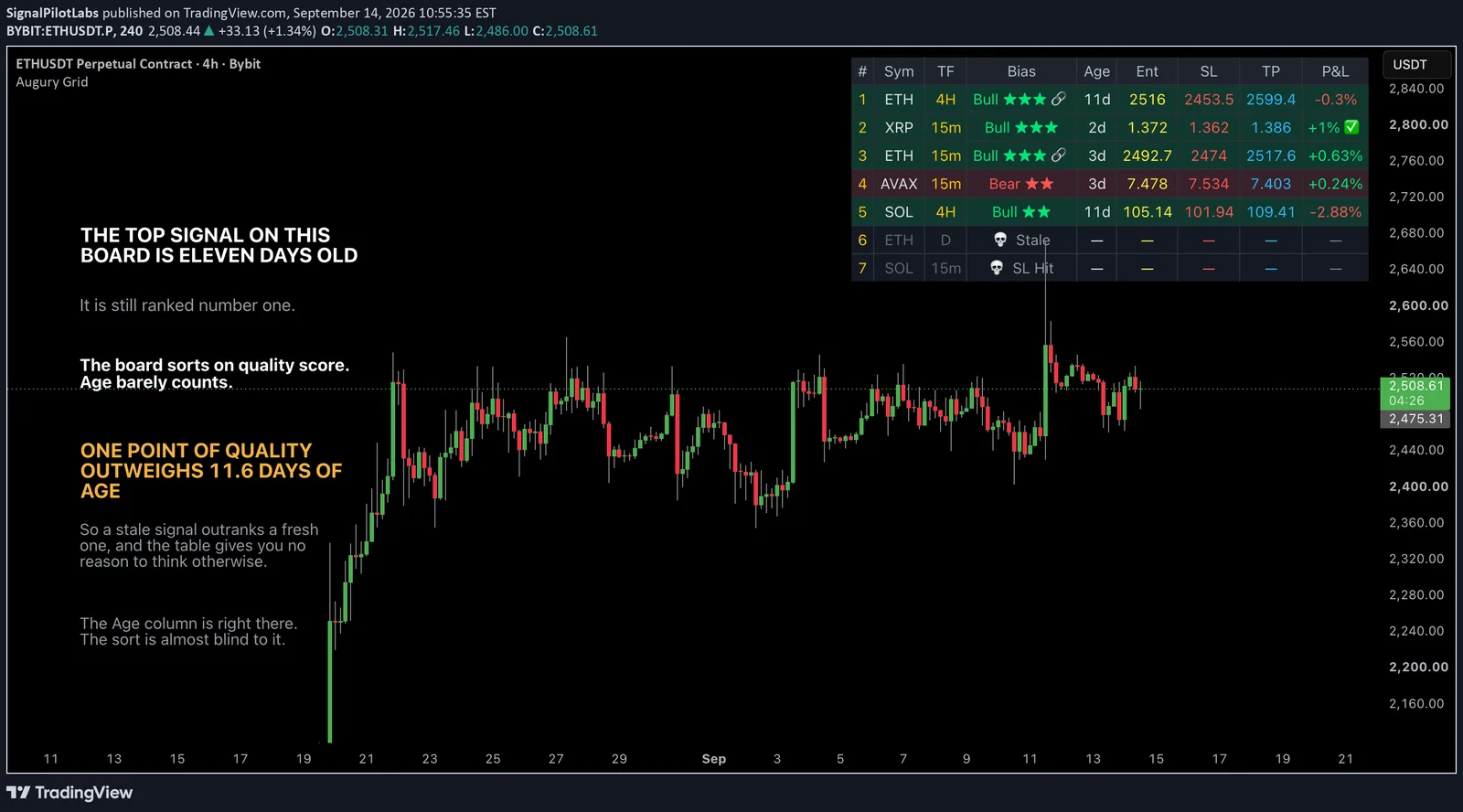This screenshot has height=812, width=1463.
Task: Click the SL Hit status text in row 7
Action: coord(1033,269)
